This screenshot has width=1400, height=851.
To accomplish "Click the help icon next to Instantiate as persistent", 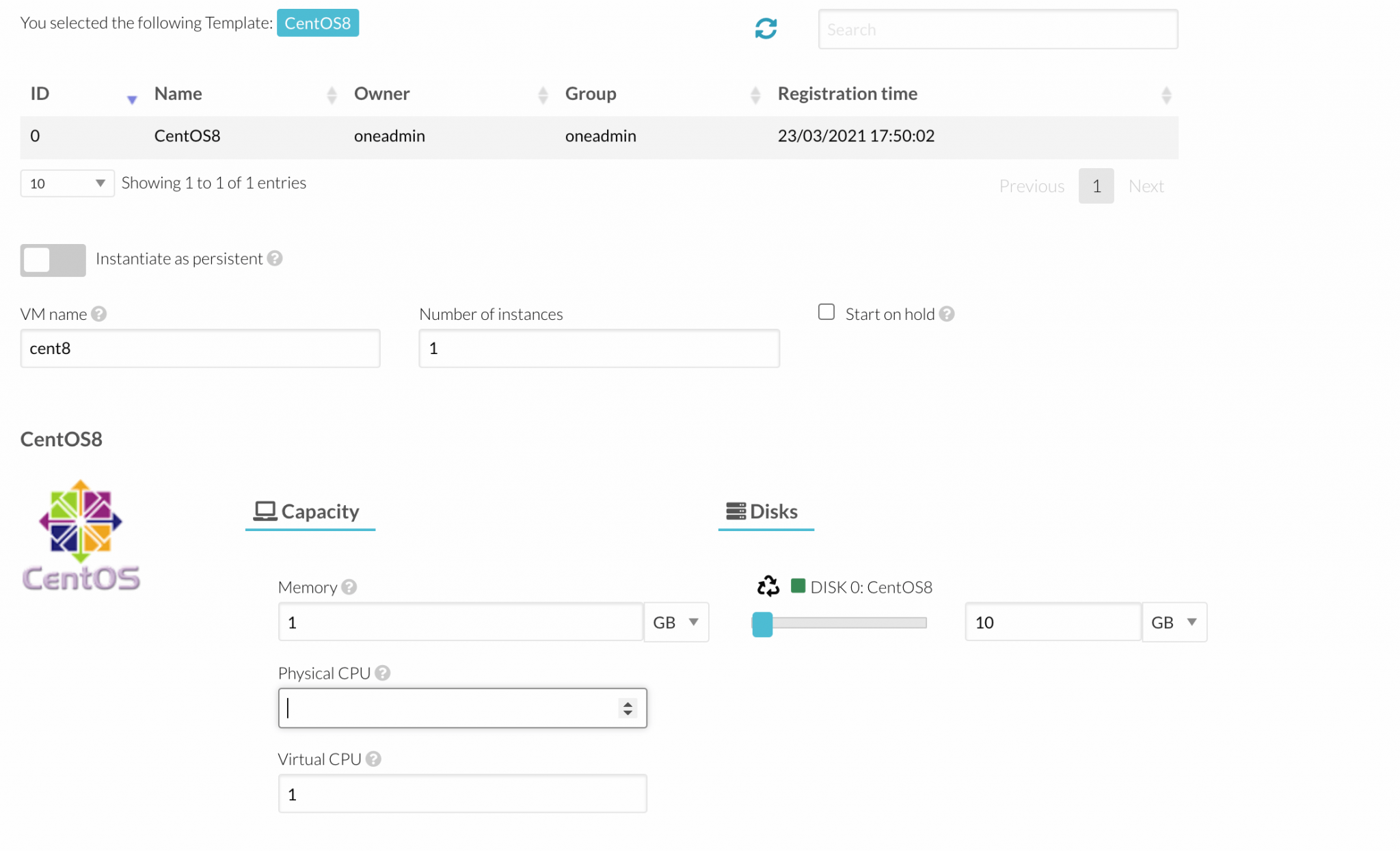I will click(x=275, y=258).
